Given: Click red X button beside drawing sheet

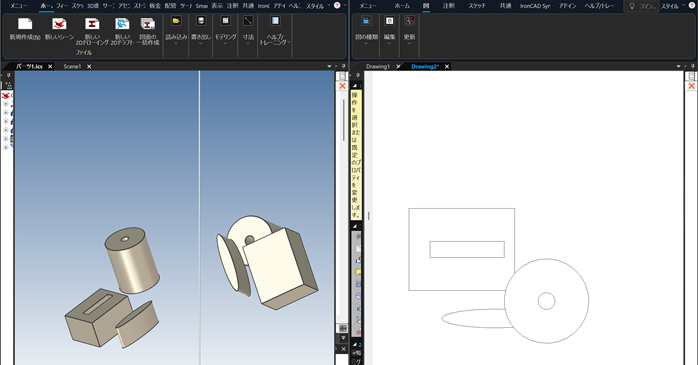Looking at the screenshot, I should pyautogui.click(x=691, y=86).
